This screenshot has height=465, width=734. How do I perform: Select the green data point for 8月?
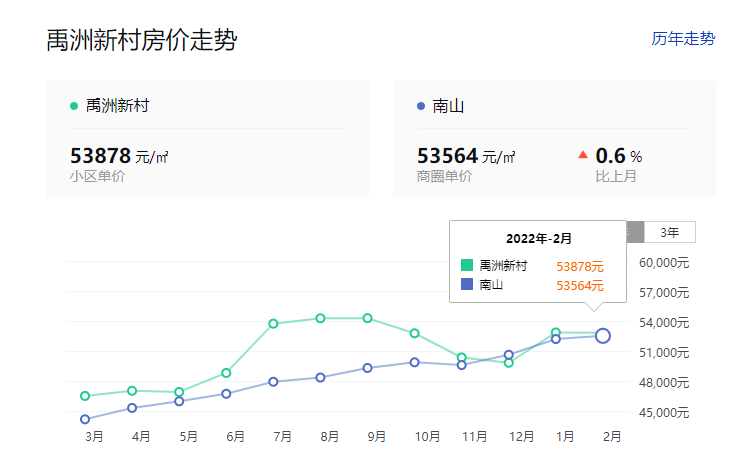(320, 318)
